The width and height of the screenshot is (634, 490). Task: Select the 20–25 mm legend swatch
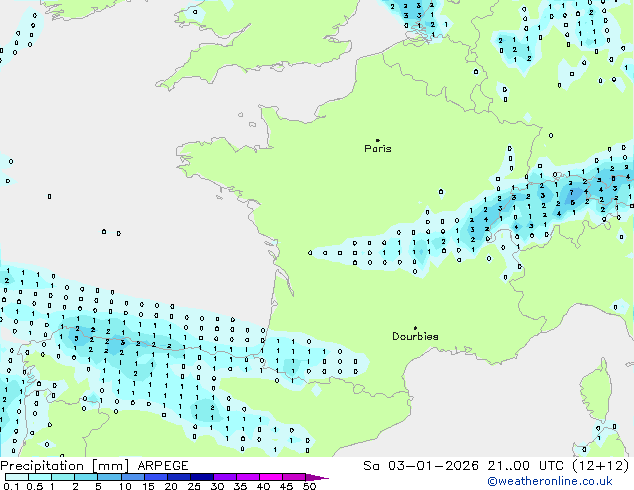[178, 477]
